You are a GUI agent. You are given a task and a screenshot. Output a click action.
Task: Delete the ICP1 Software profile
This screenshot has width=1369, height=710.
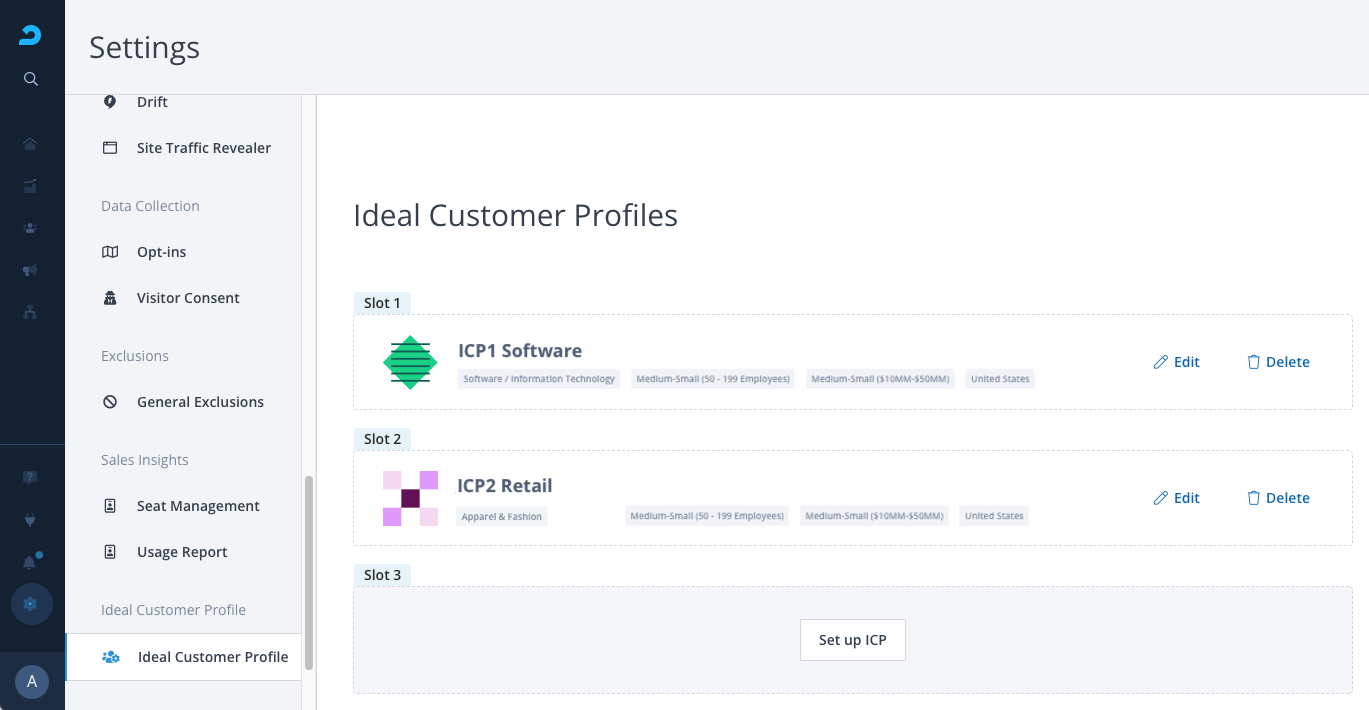1278,362
